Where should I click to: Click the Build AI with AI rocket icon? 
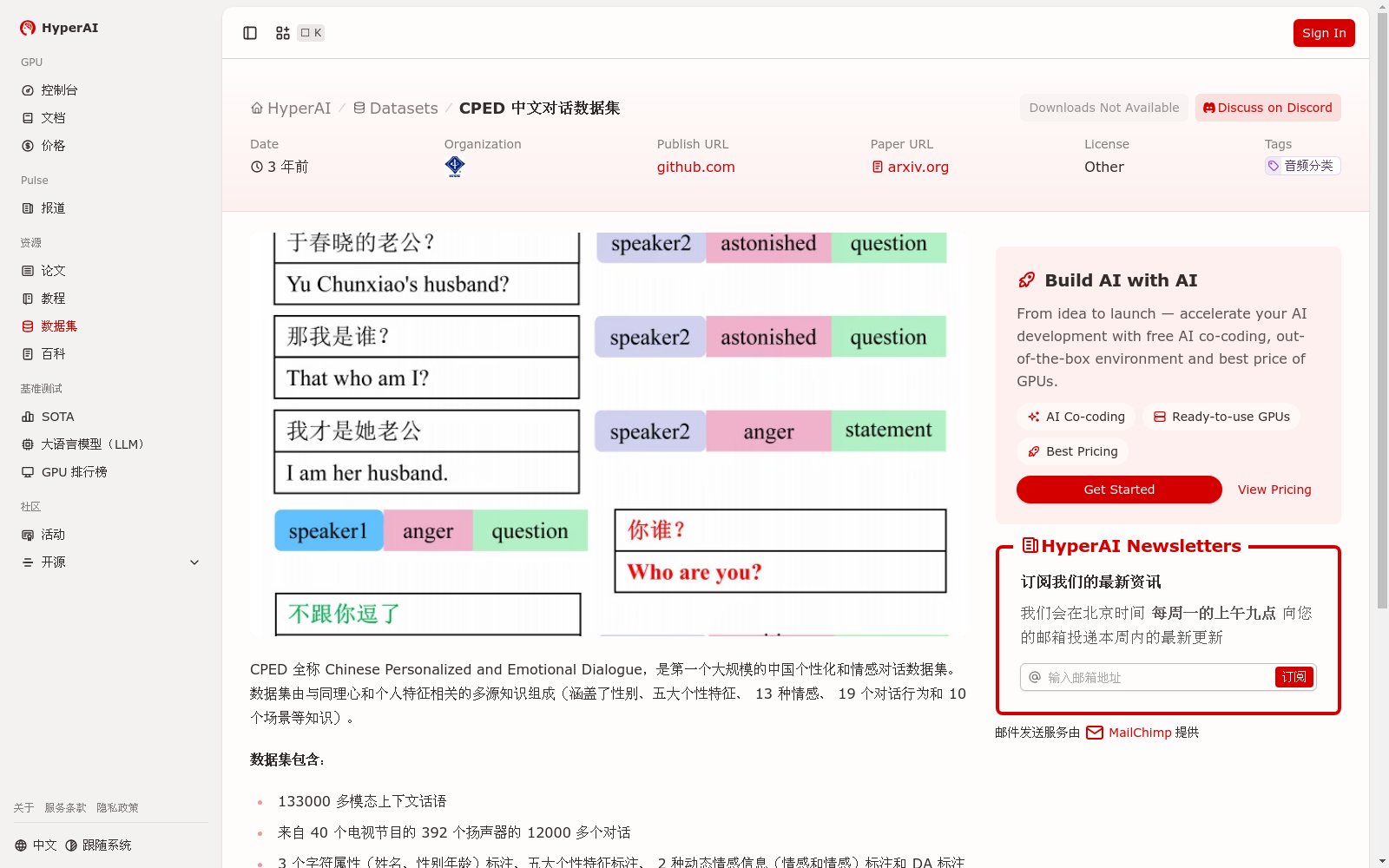click(1027, 280)
